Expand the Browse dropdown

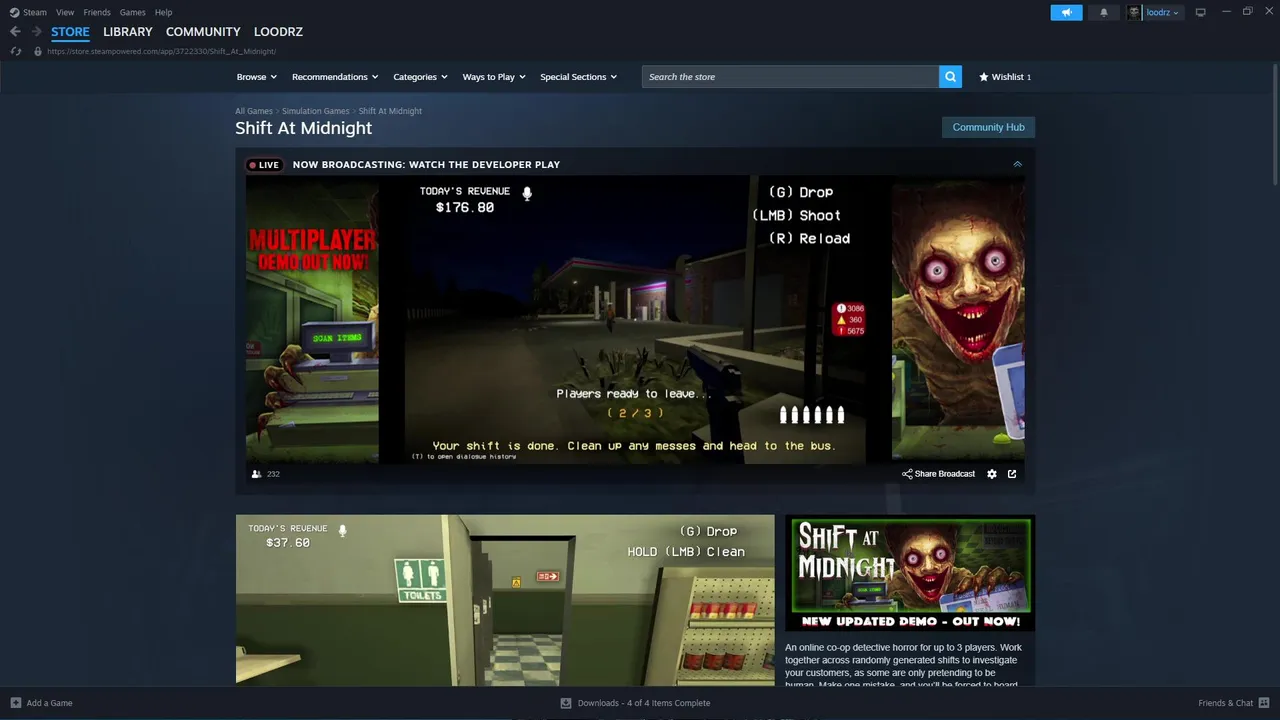coord(257,77)
